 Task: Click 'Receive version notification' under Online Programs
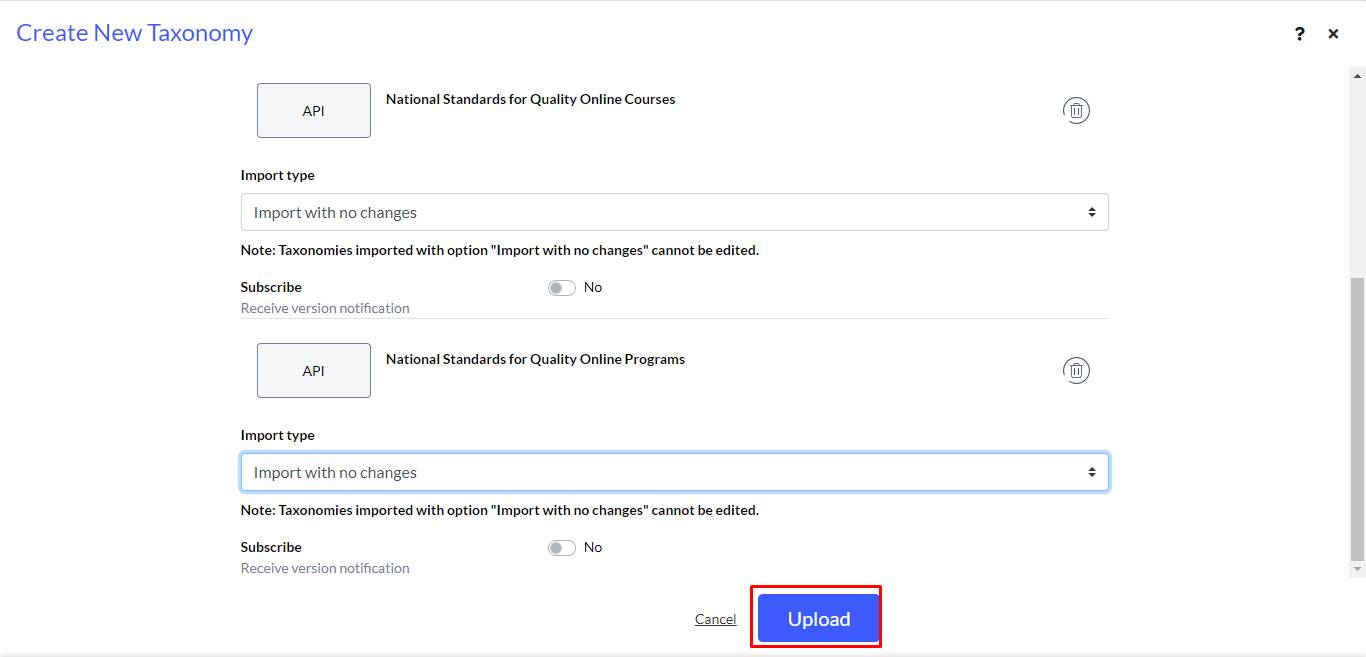[325, 568]
